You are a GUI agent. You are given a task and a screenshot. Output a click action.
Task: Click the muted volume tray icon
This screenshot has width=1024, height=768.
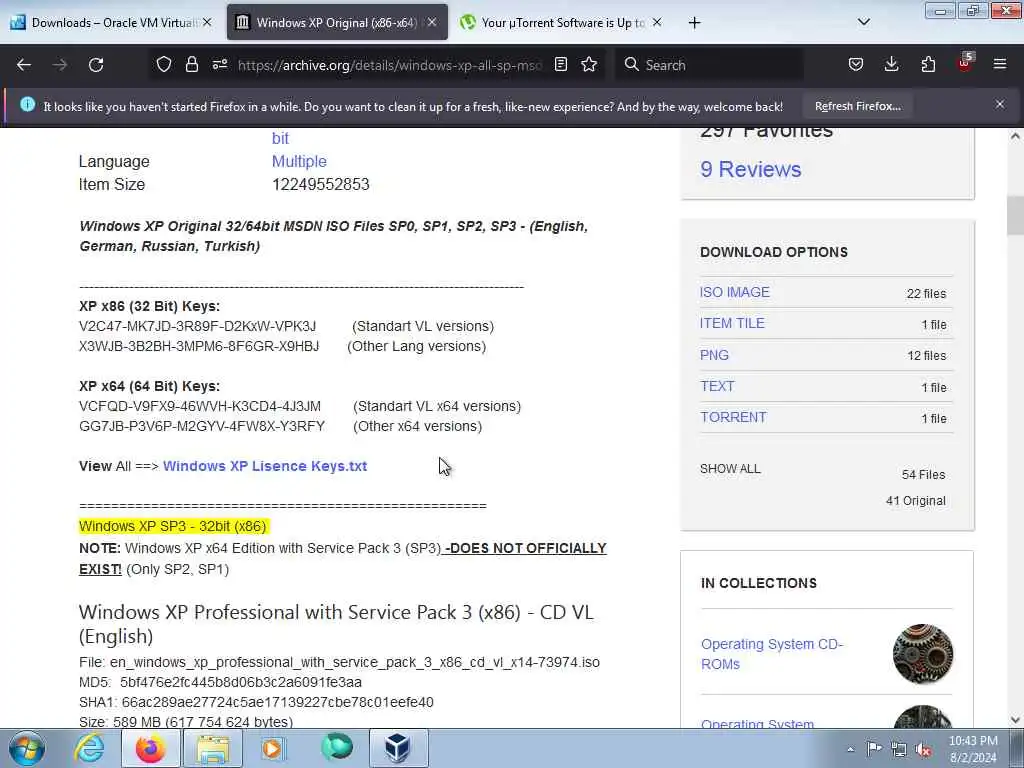coord(923,750)
